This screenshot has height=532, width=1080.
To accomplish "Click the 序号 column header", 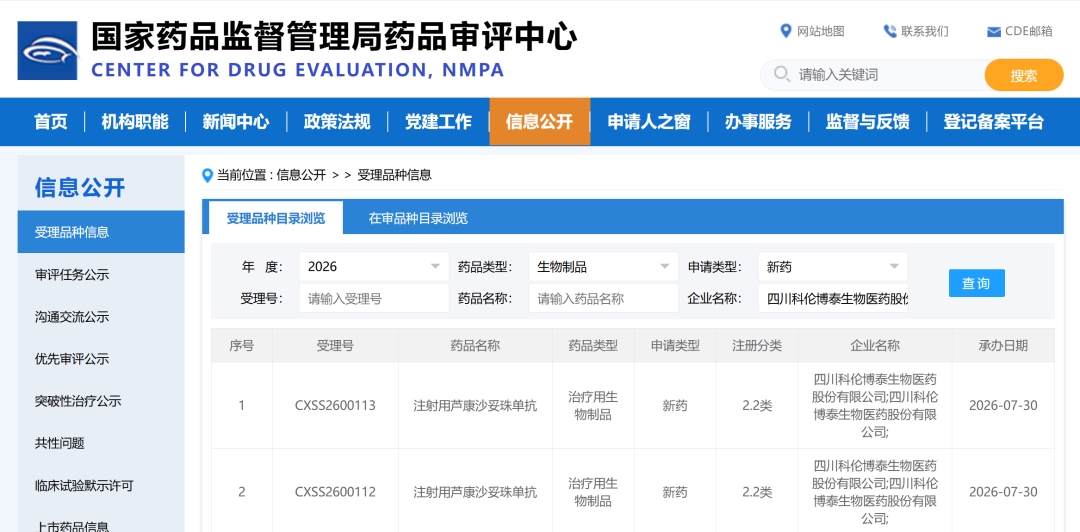I will pos(242,345).
